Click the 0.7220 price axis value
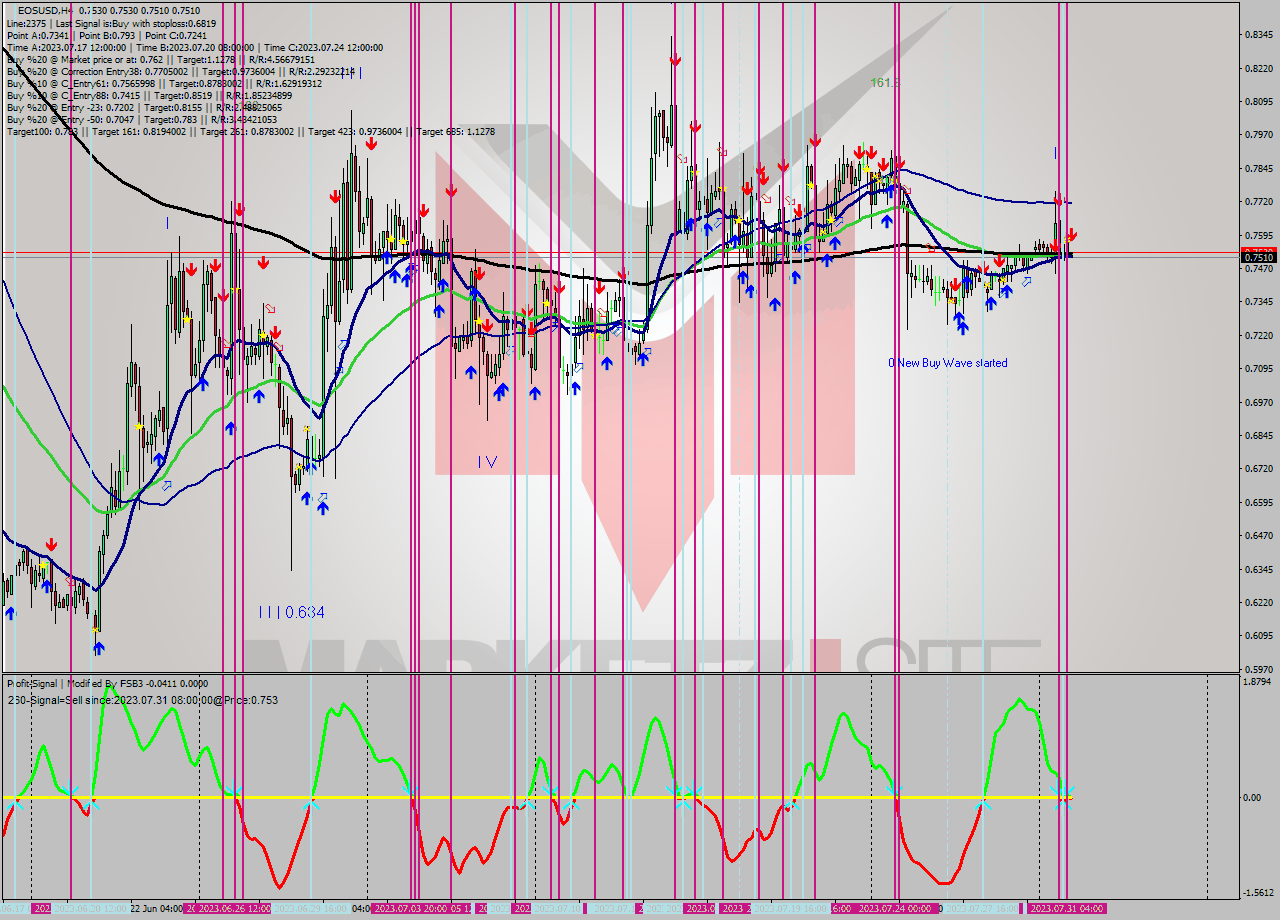This screenshot has height=920, width=1280. click(x=1258, y=335)
